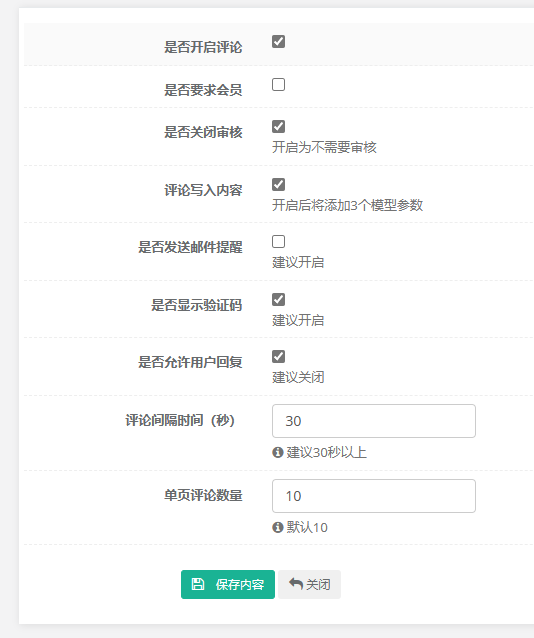The height and width of the screenshot is (638, 534).
Task: Click the 关闭 button
Action: 310,584
